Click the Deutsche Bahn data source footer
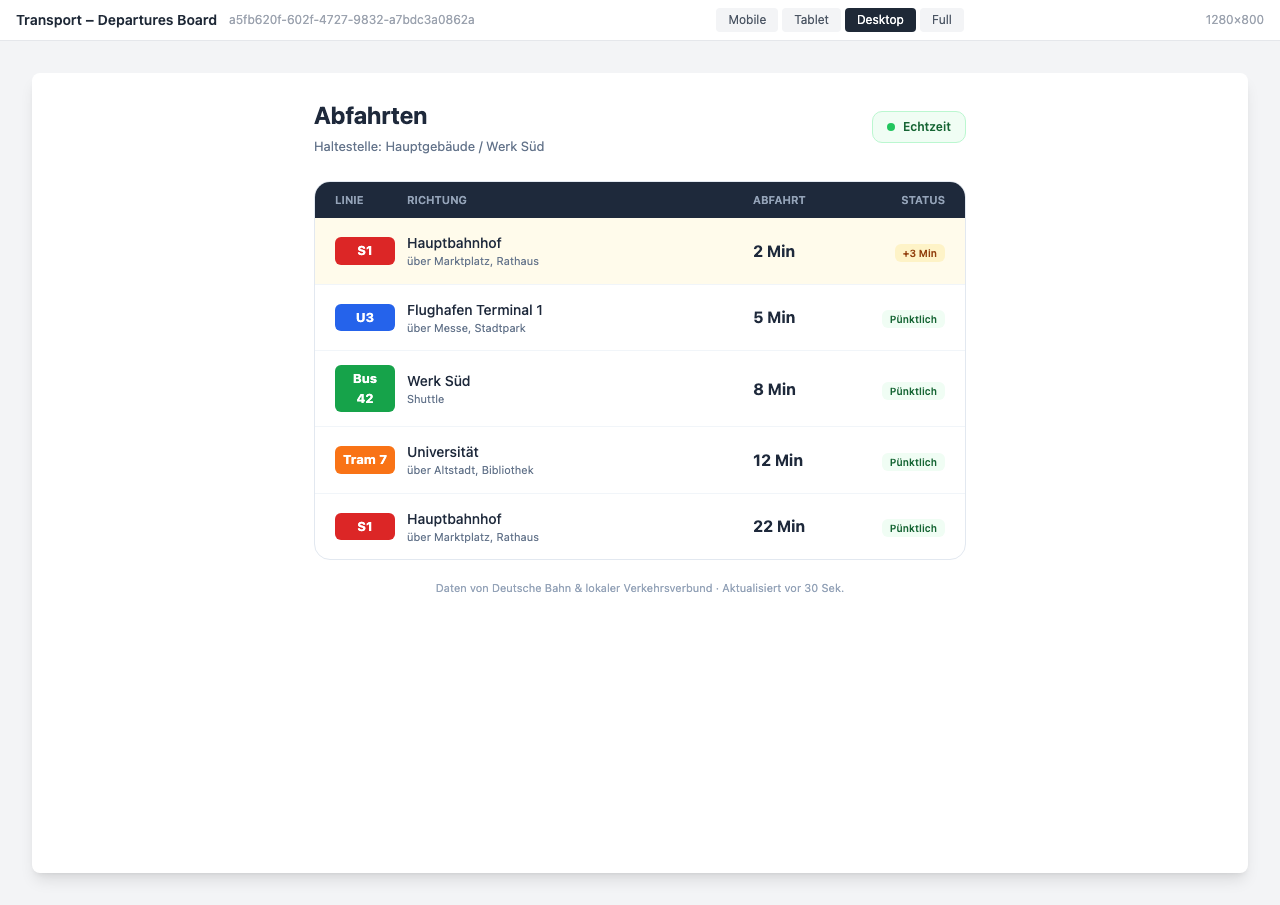 pos(639,588)
